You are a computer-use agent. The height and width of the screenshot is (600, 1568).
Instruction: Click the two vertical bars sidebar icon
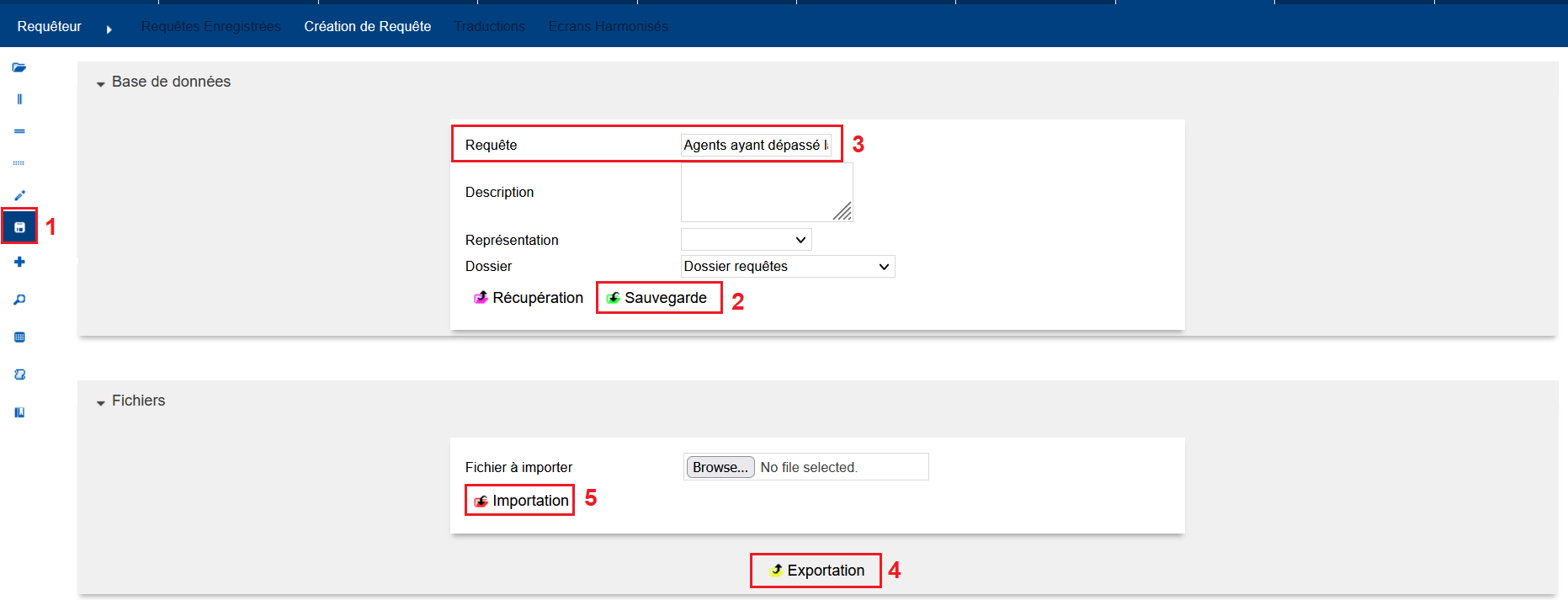coord(19,99)
